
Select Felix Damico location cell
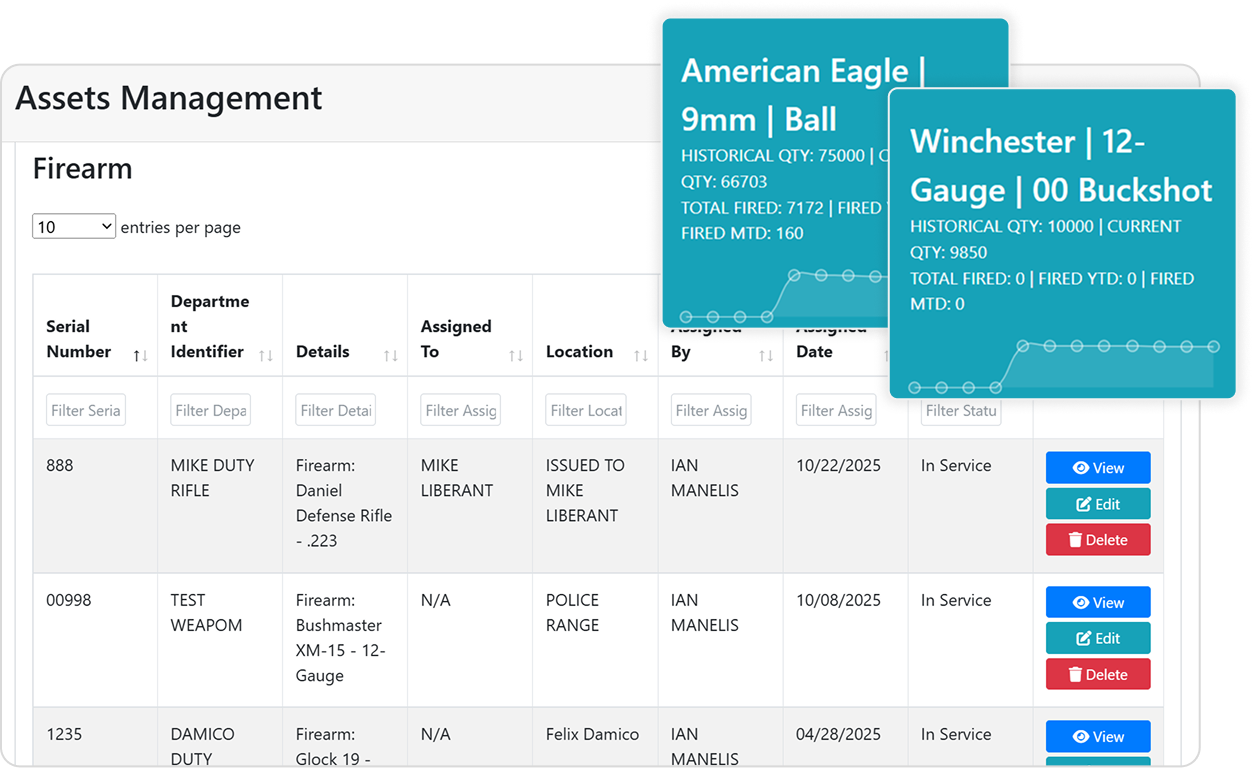pyautogui.click(x=595, y=737)
